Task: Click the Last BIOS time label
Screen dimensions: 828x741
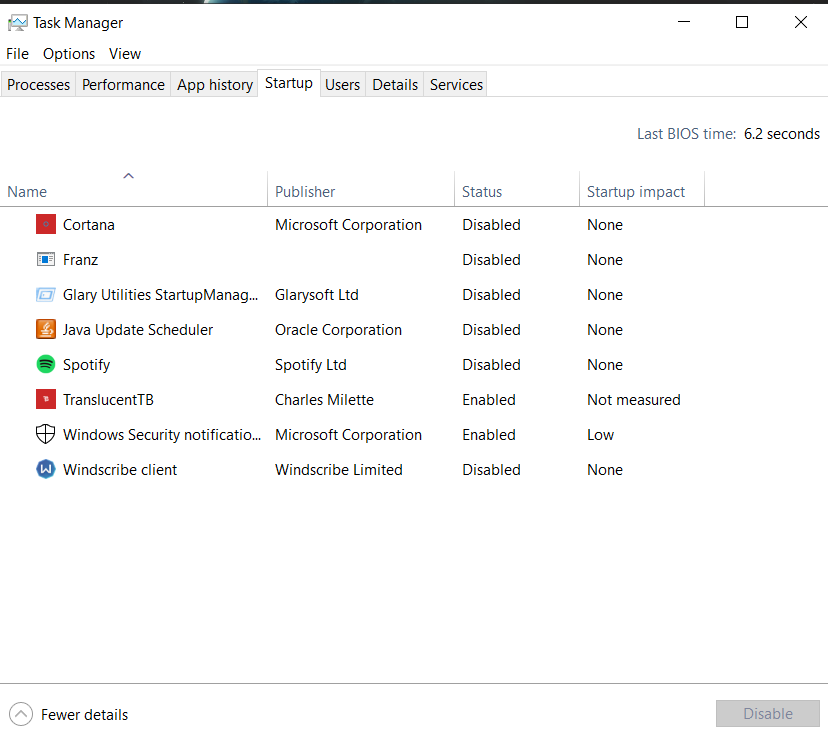Action: (x=686, y=134)
